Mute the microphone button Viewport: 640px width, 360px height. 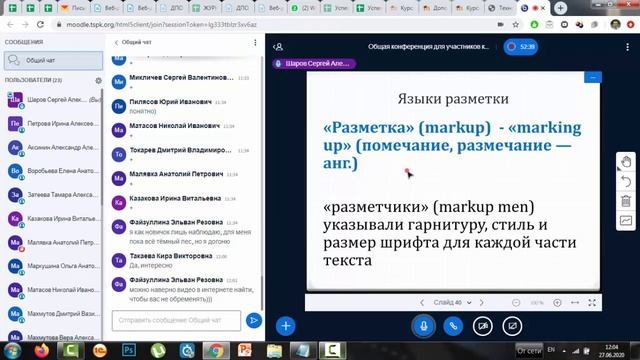tap(424, 326)
